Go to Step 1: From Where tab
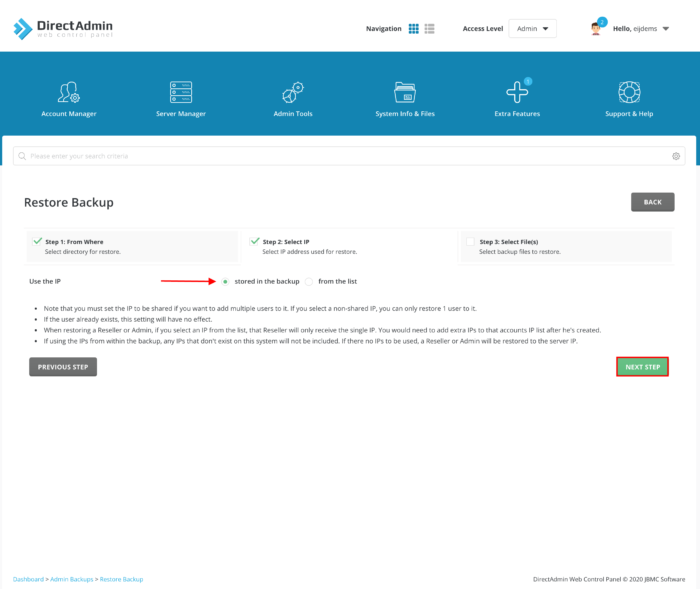The height and width of the screenshot is (589, 700). click(x=130, y=246)
